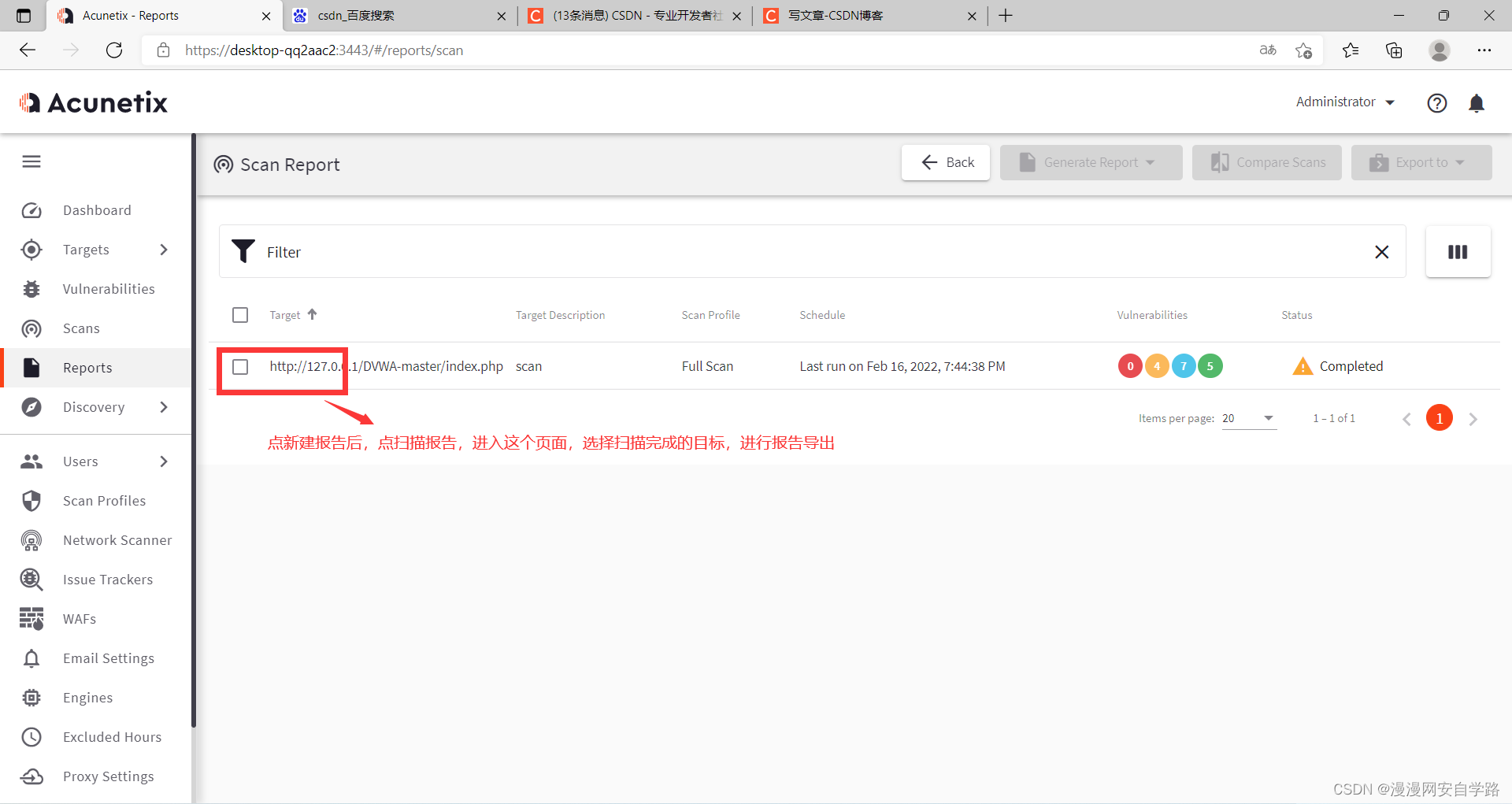Switch to the 写文章-CSDN博客 tab

pyautogui.click(x=869, y=16)
